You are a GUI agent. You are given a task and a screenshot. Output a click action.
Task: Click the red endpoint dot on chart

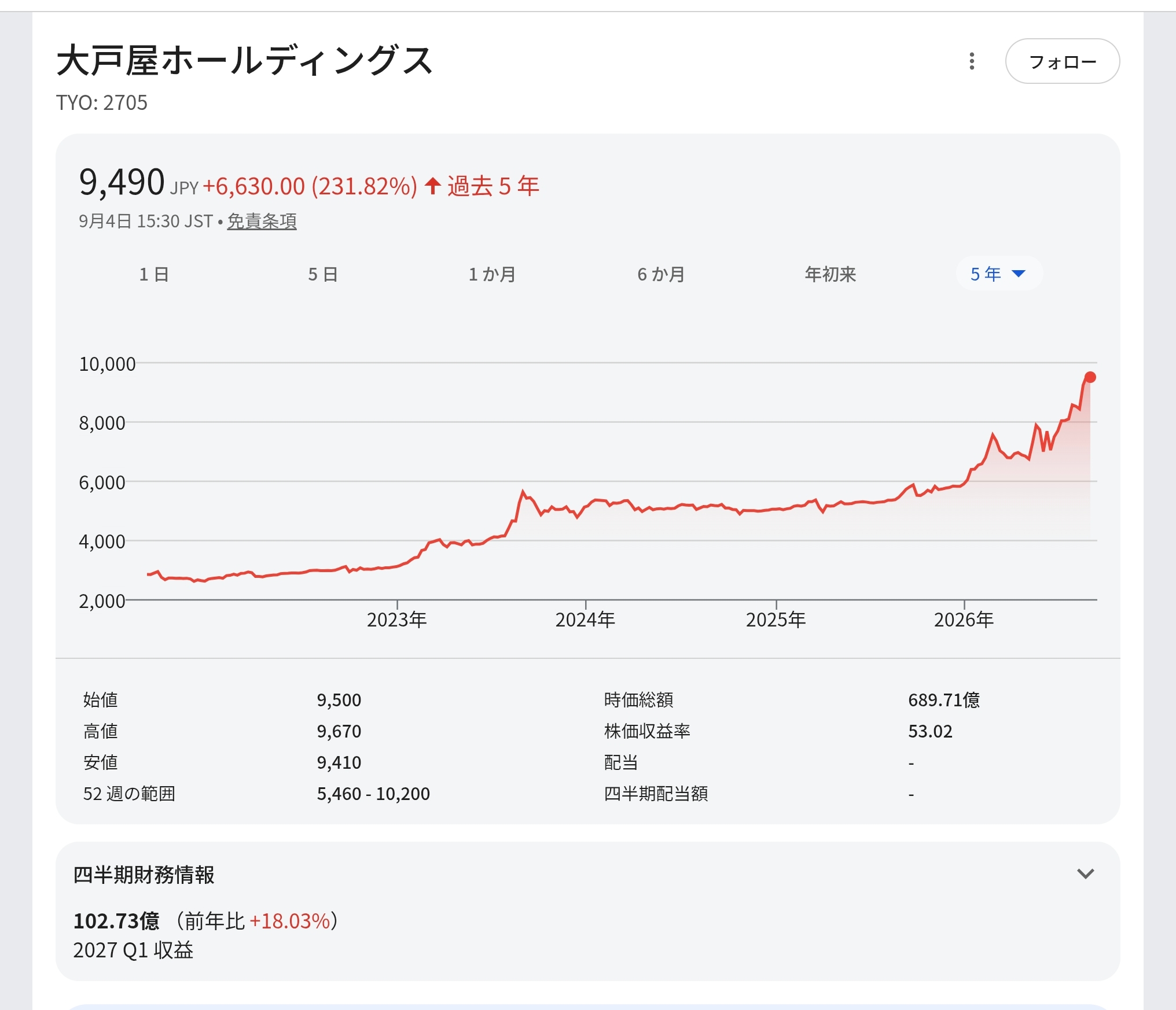tap(1090, 377)
